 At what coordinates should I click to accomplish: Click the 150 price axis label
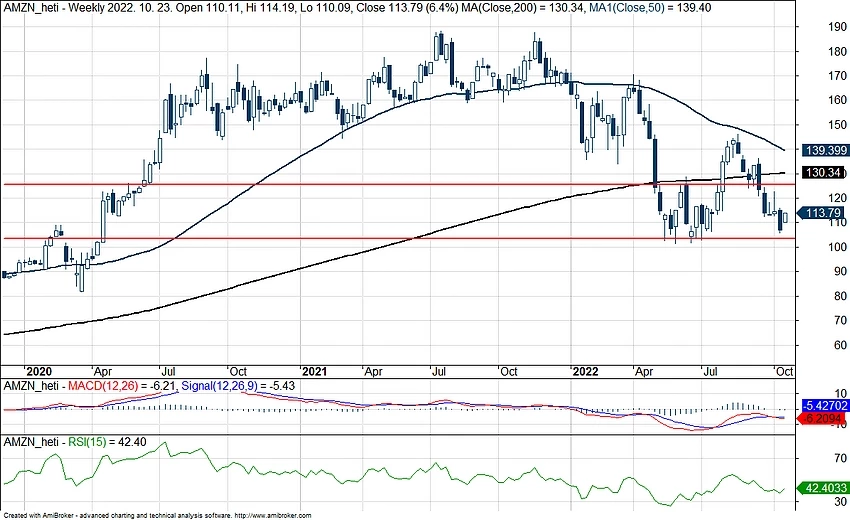[837, 125]
